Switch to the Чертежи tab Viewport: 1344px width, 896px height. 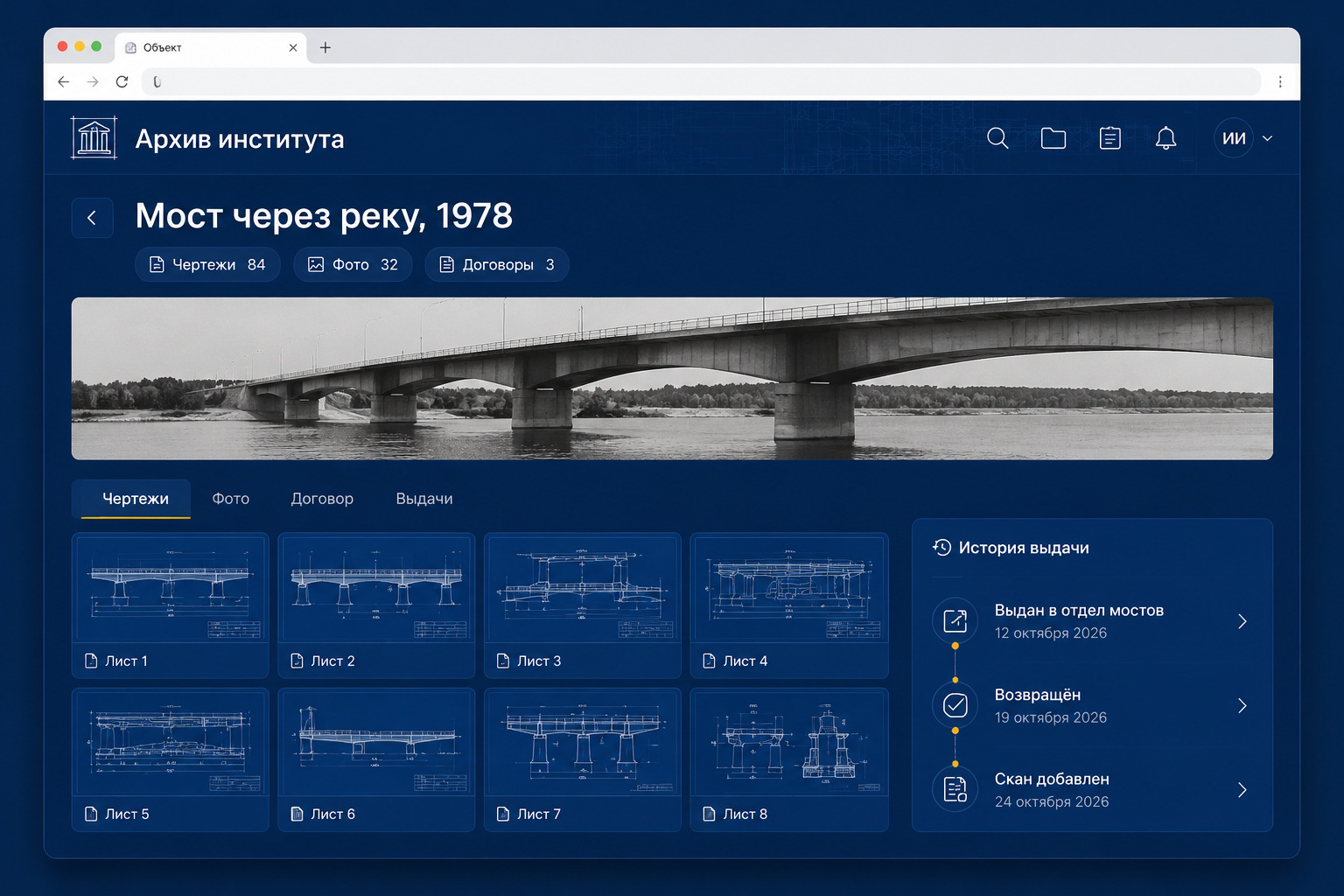click(135, 499)
